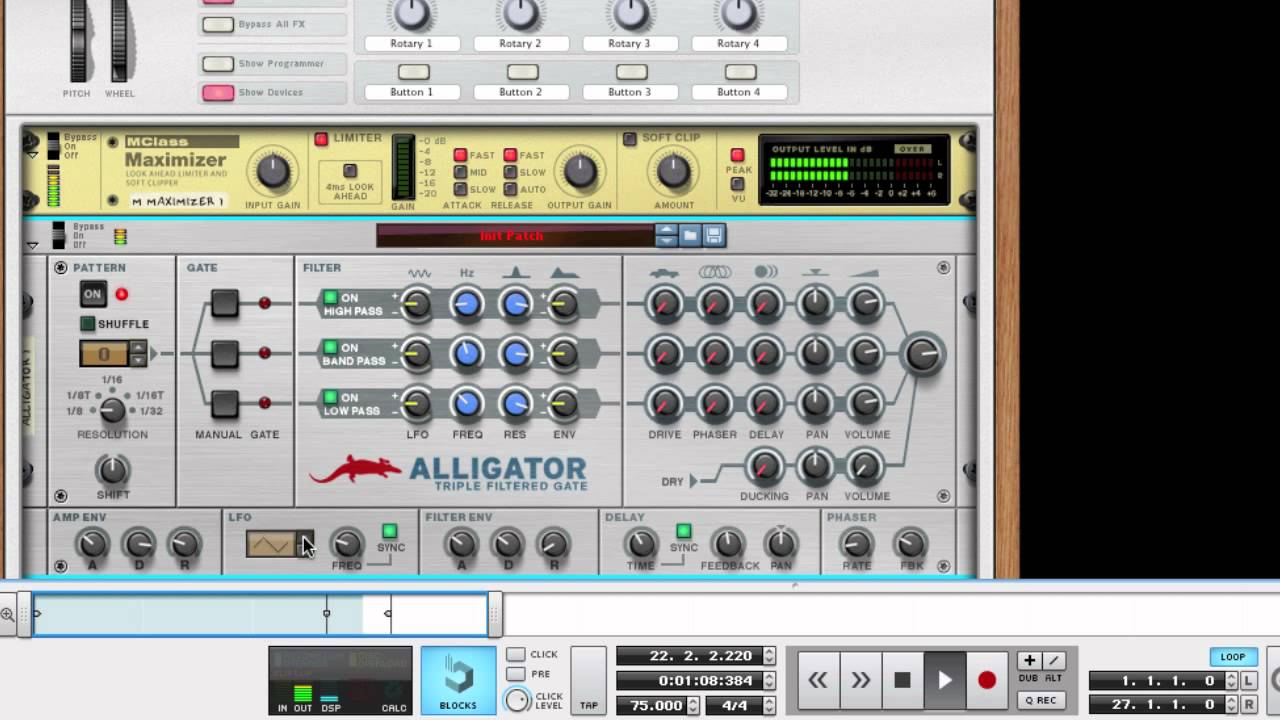Click the time signature stepper arrows at 4/4
The height and width of the screenshot is (720, 1280).
[769, 705]
